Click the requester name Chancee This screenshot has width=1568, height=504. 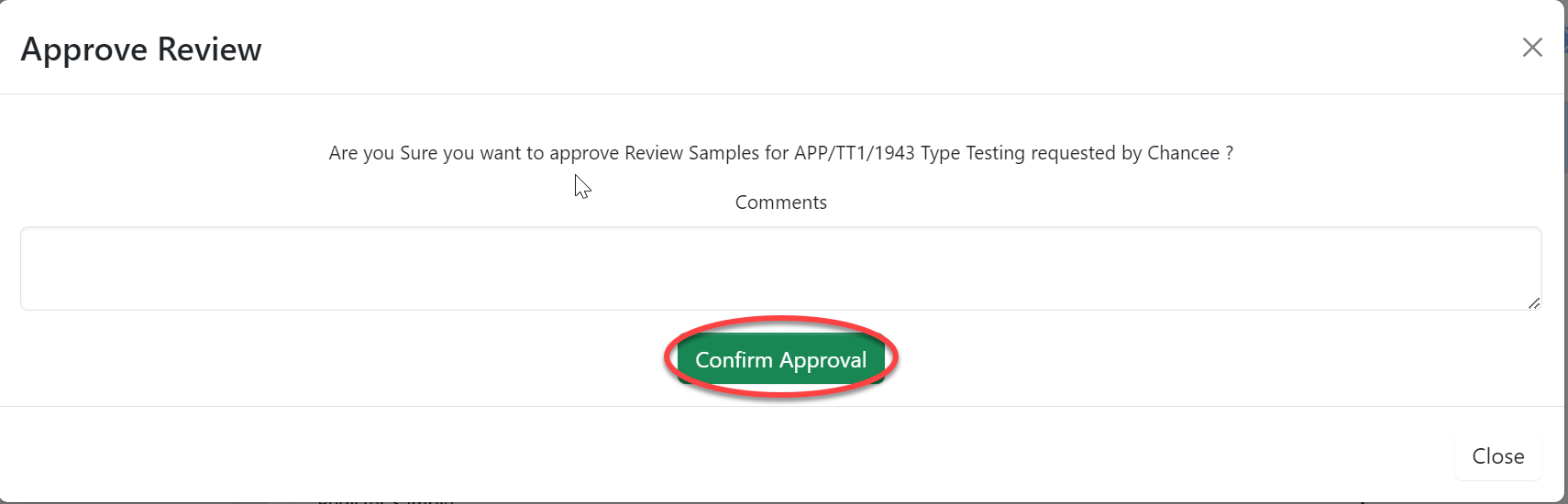tap(1183, 153)
